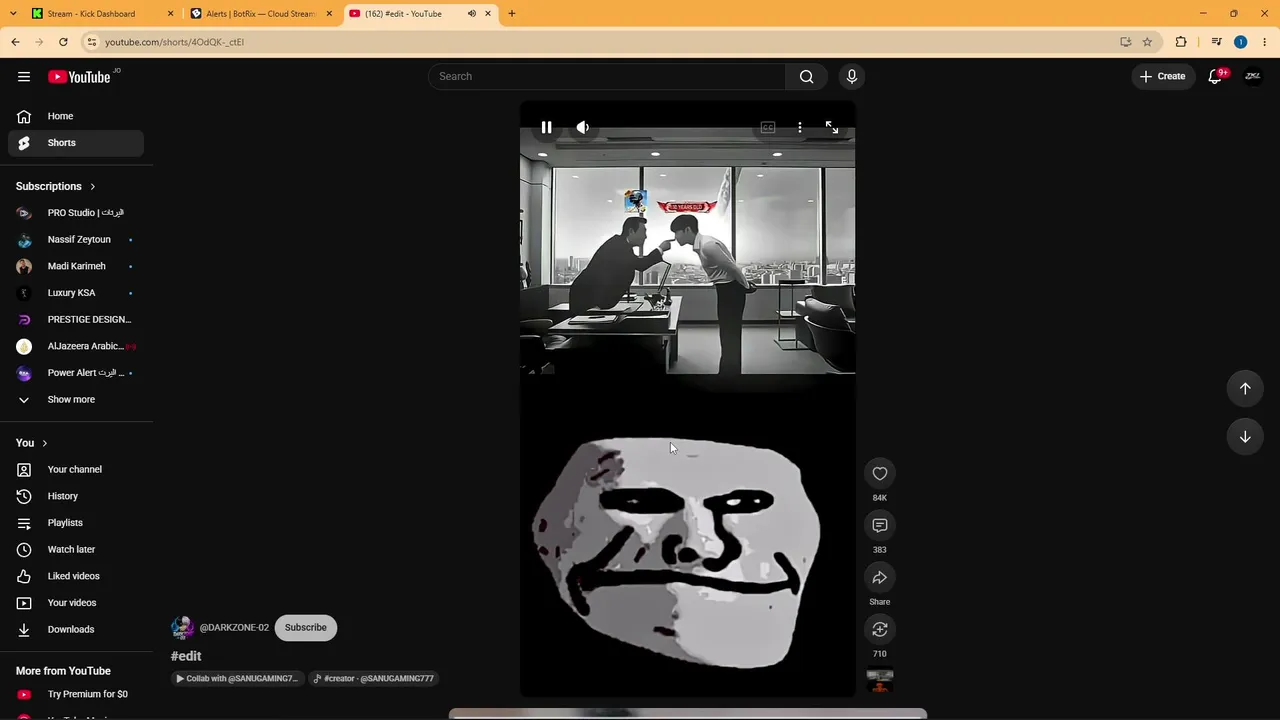Close the Stream - Kick Dashboard tab
Image resolution: width=1280 pixels, height=720 pixels.
tap(170, 14)
